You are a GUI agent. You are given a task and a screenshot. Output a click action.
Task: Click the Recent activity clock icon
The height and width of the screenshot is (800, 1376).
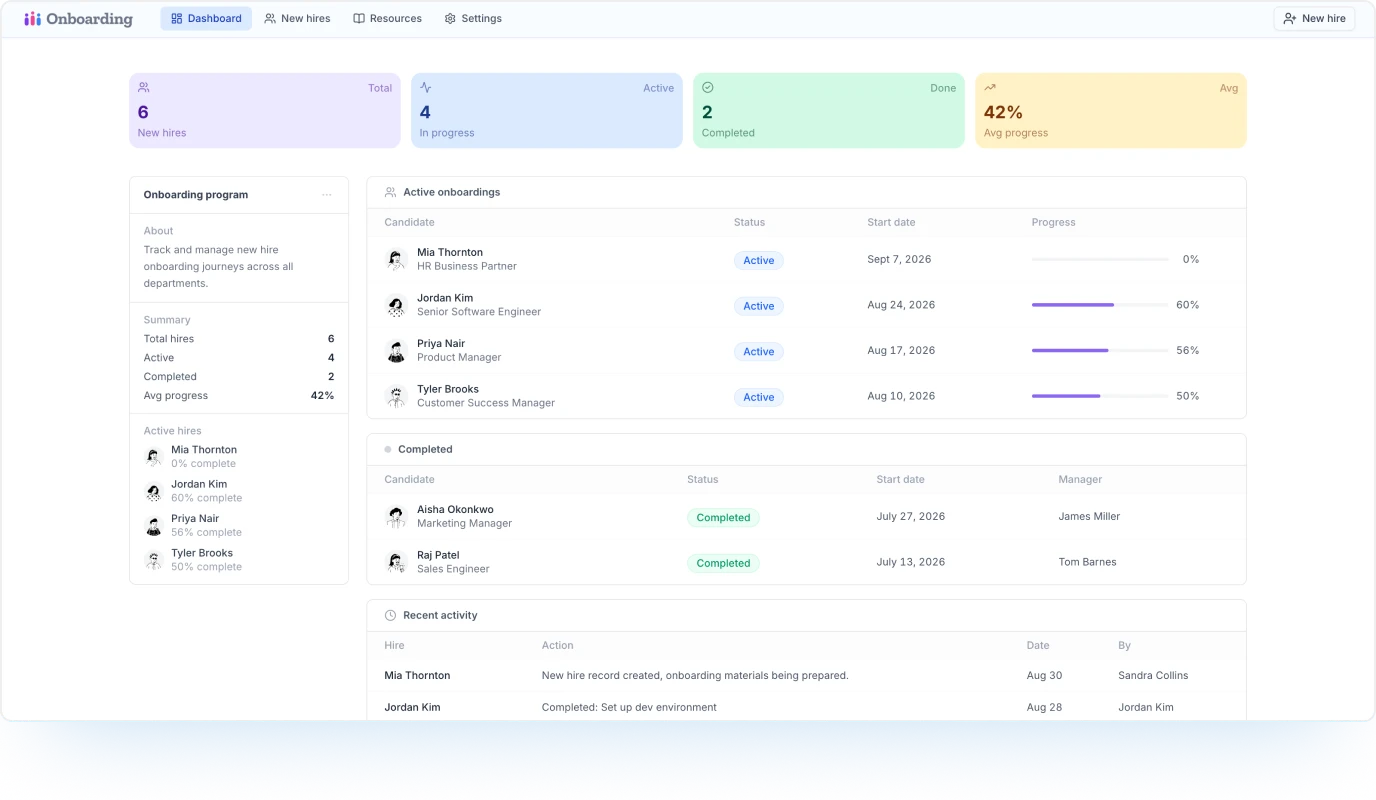pos(390,615)
